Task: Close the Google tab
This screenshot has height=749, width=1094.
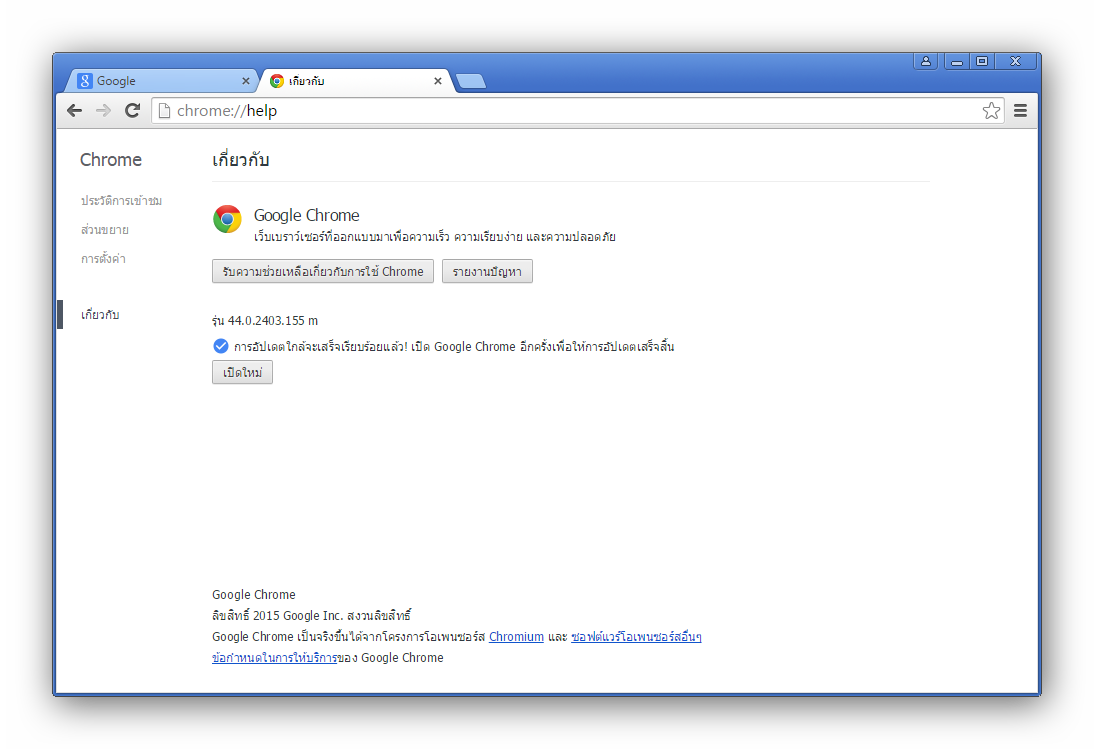Action: (246, 81)
